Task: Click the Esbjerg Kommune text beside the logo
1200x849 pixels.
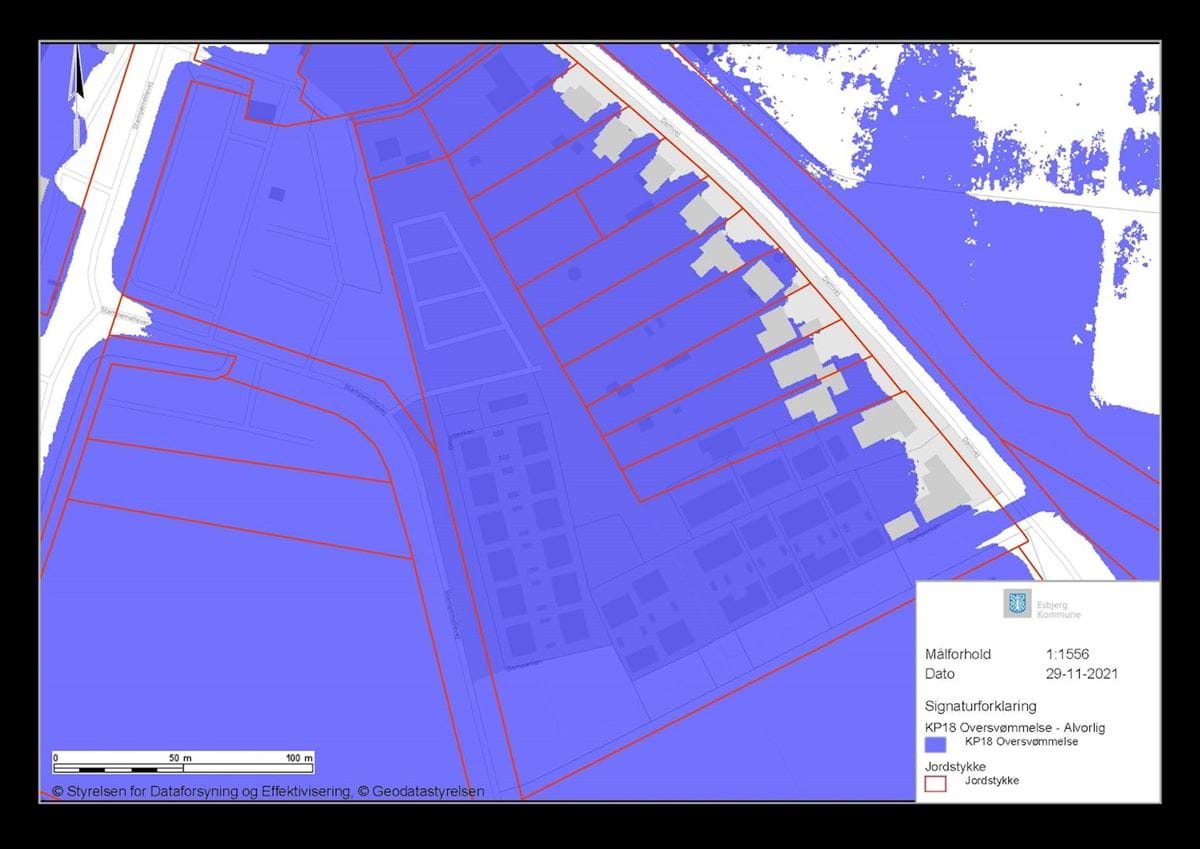Action: pyautogui.click(x=1058, y=608)
